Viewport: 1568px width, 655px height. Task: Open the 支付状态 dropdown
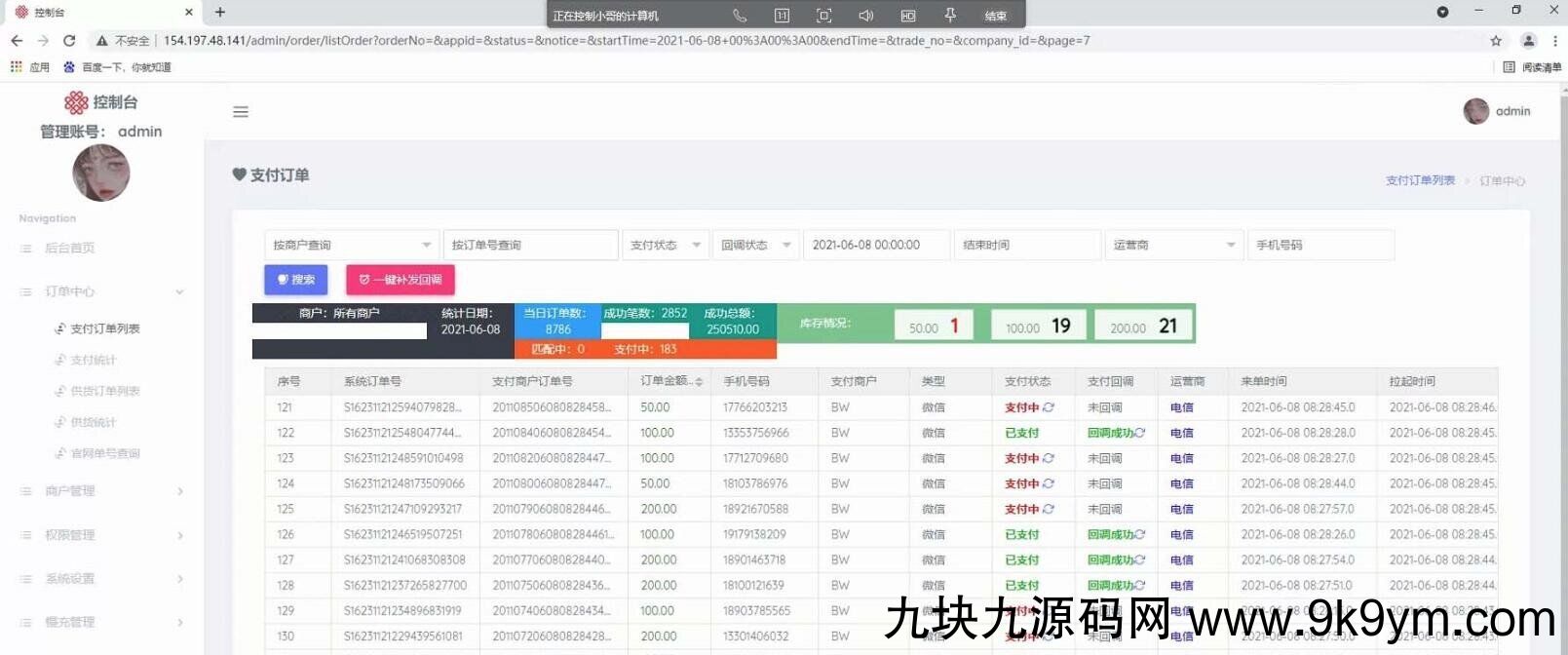666,245
